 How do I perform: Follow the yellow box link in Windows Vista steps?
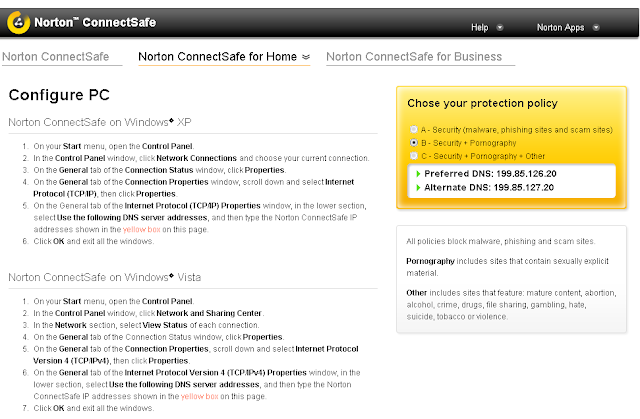pos(200,396)
